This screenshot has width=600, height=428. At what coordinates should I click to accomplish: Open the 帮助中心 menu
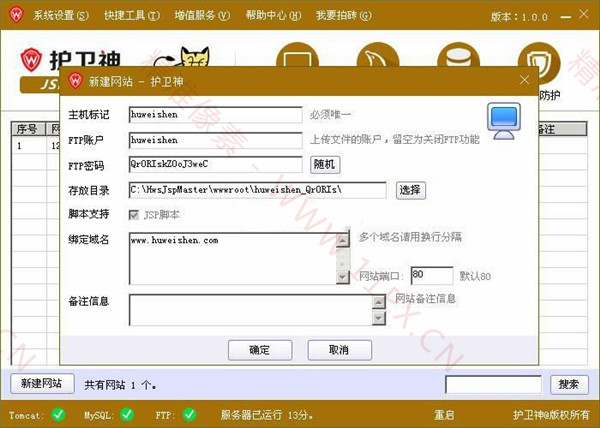(x=273, y=15)
